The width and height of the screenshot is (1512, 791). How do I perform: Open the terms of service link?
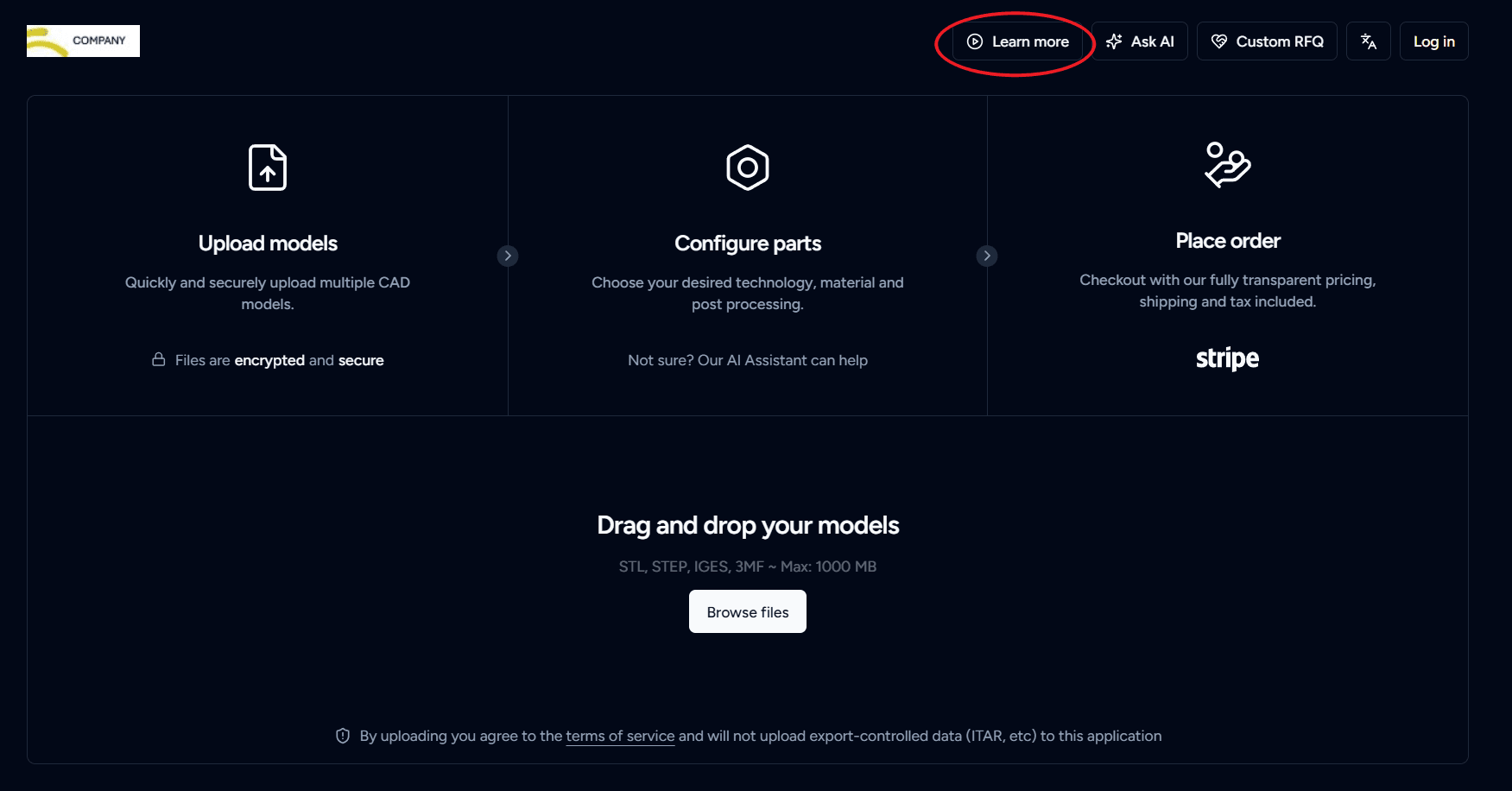pos(620,736)
